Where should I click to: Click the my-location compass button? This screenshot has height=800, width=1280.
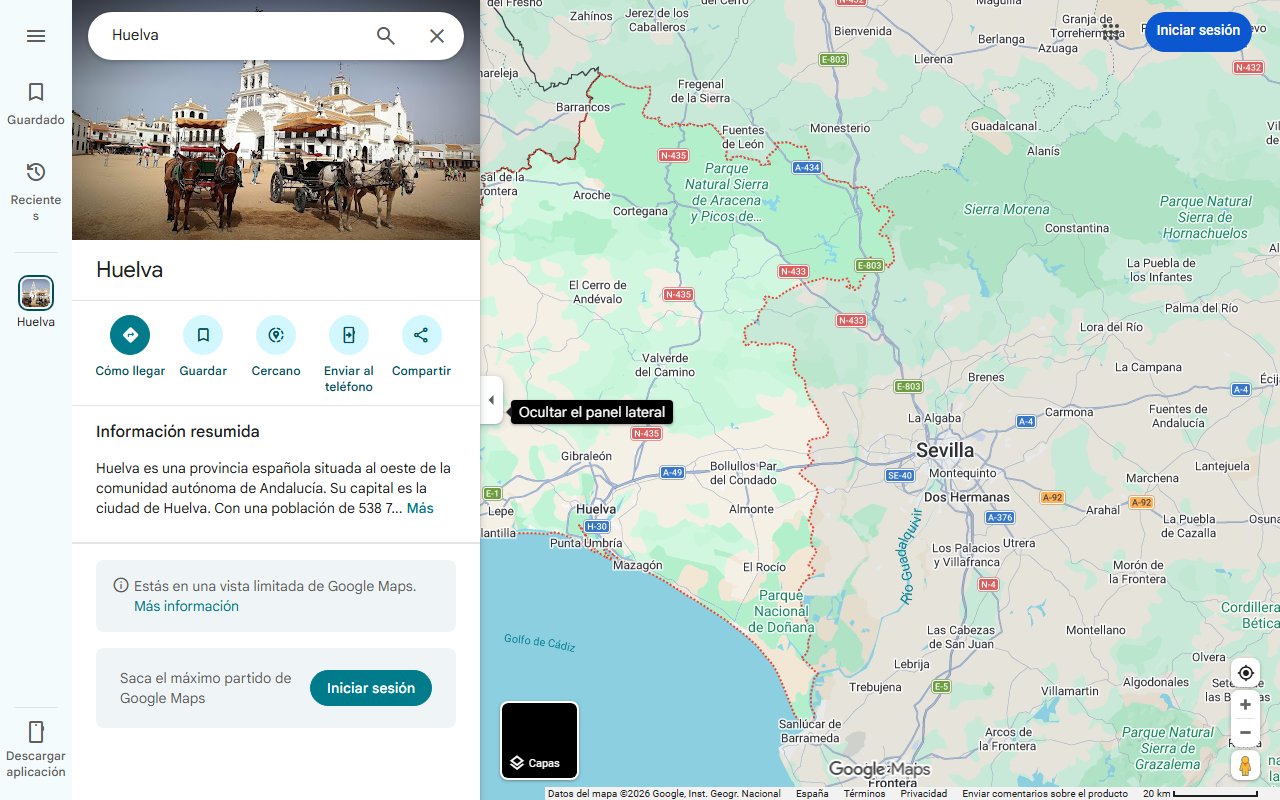pyautogui.click(x=1245, y=673)
